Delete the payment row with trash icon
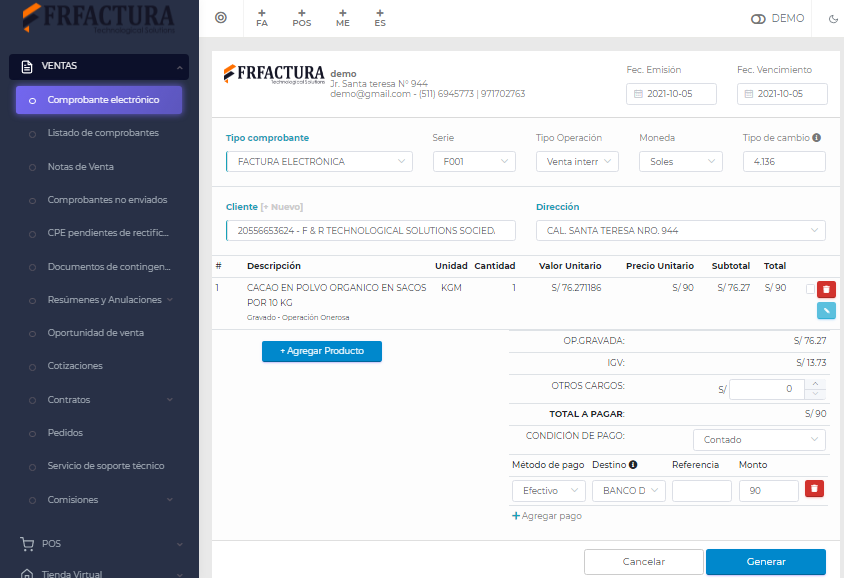This screenshot has height=578, width=844. click(x=814, y=489)
